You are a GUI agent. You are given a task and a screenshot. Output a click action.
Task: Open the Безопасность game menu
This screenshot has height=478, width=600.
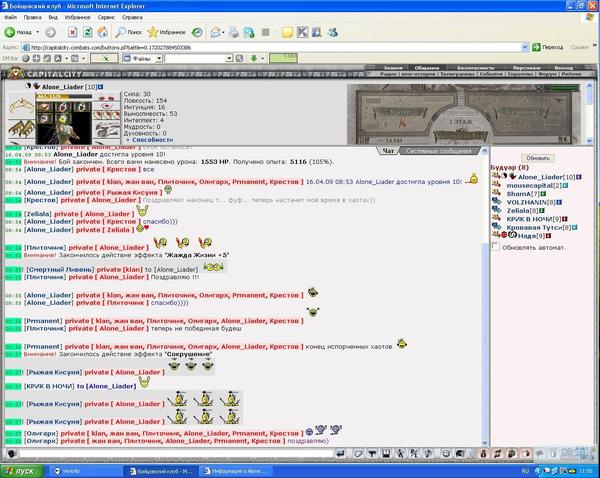[476, 68]
